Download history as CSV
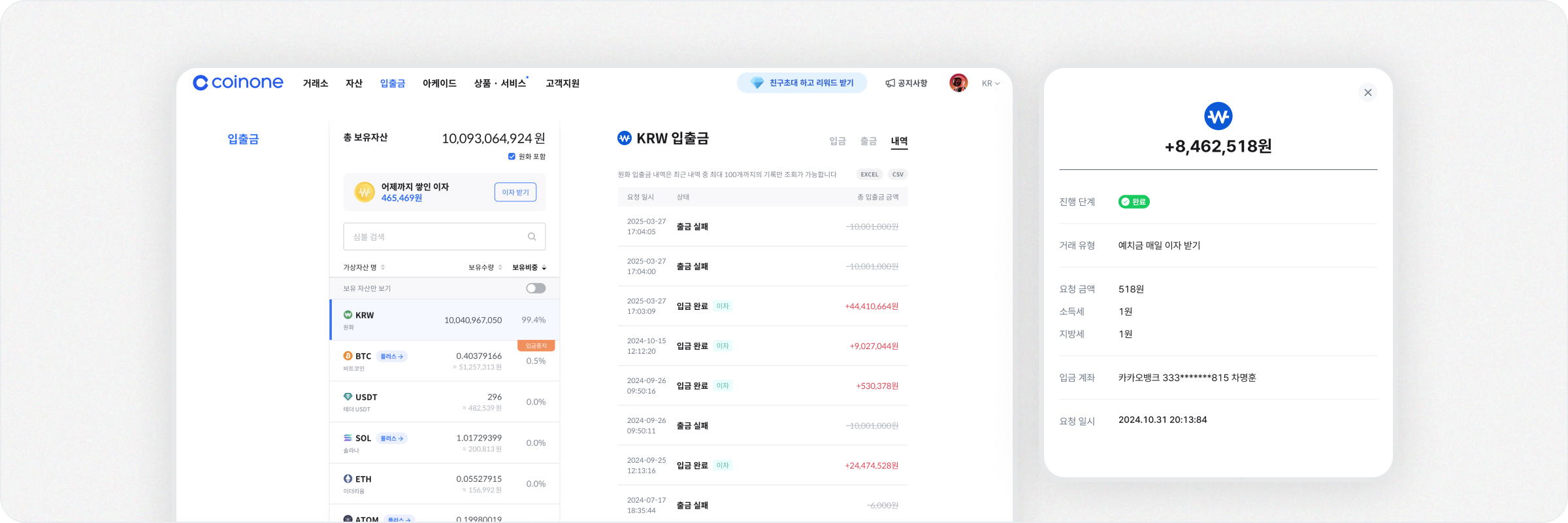The width and height of the screenshot is (1568, 523). 898,175
